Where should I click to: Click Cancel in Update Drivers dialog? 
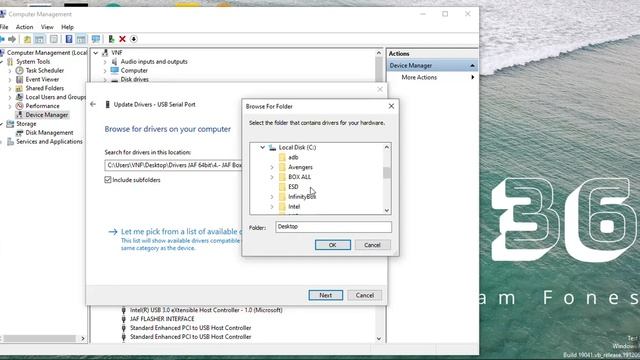364,295
